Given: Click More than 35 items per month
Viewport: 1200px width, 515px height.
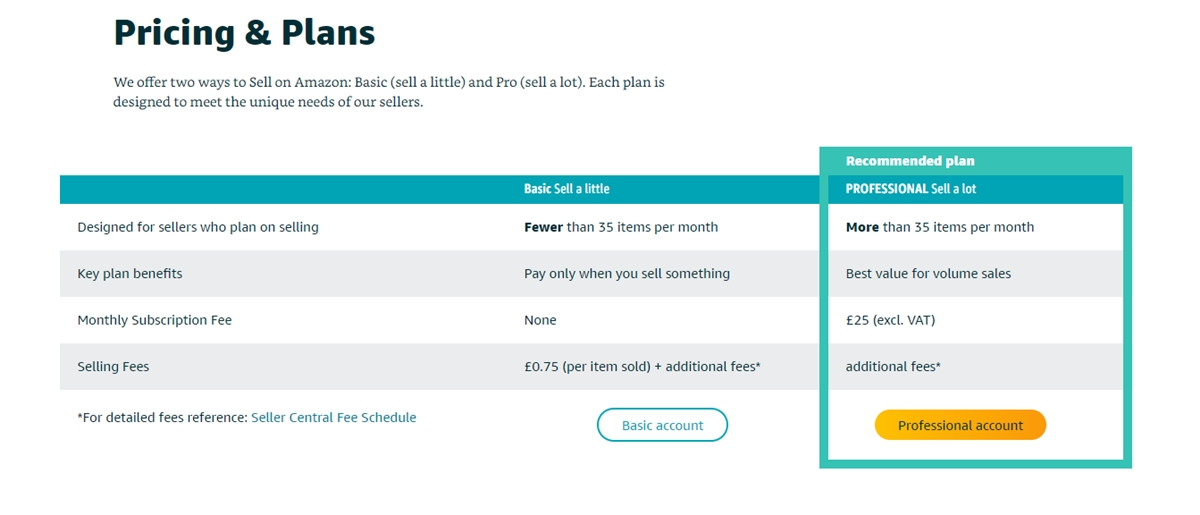Looking at the screenshot, I should coord(940,227).
